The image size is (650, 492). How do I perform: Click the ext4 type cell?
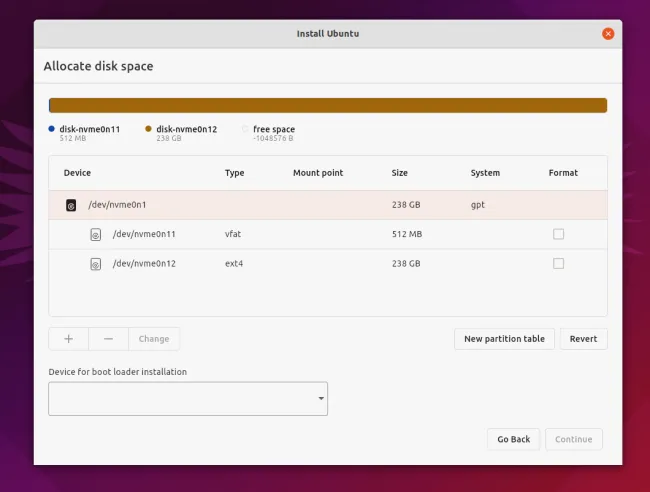click(234, 264)
